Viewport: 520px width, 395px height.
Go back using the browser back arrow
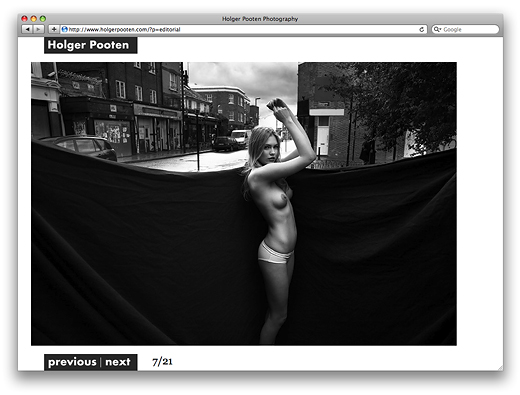[x=27, y=29]
